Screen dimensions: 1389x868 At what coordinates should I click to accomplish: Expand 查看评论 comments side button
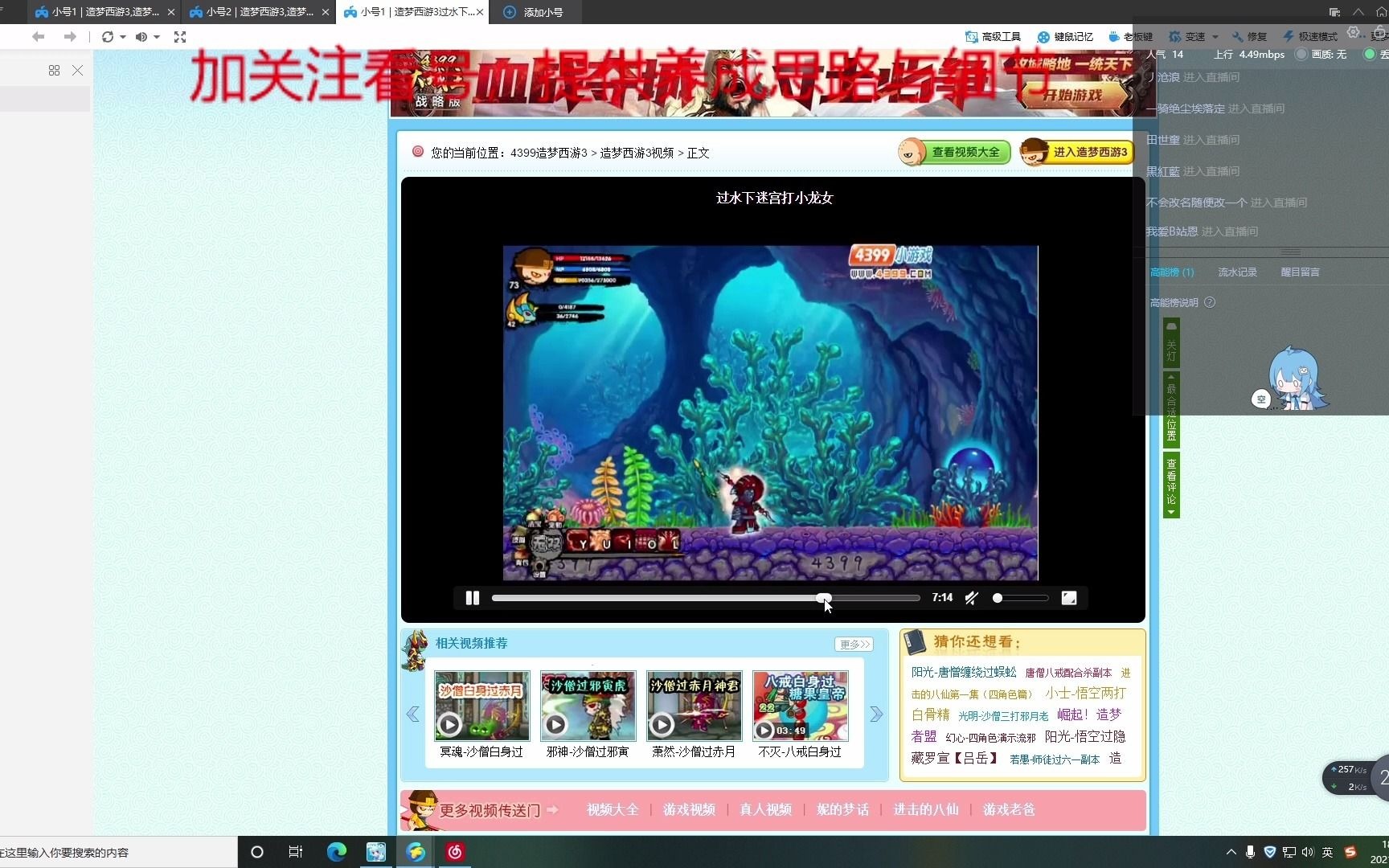(1171, 485)
